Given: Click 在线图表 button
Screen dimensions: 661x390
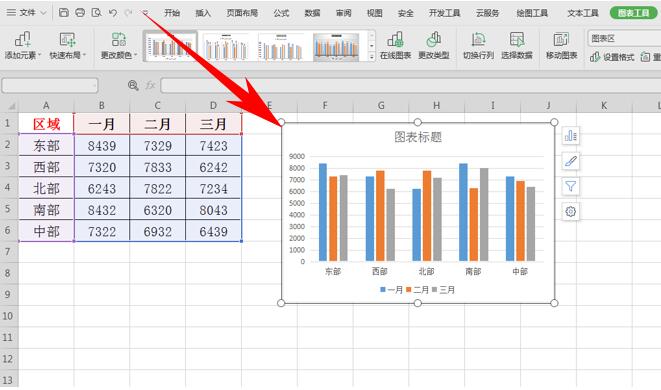Looking at the screenshot, I should coord(395,46).
